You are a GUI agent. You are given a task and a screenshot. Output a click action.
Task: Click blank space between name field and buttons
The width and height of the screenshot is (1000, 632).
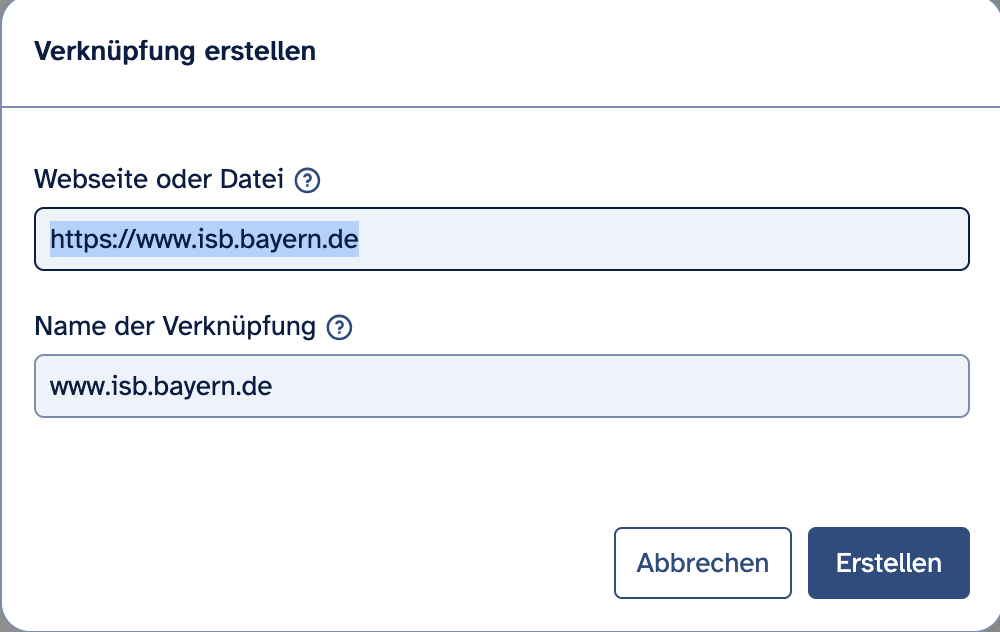tap(500, 470)
